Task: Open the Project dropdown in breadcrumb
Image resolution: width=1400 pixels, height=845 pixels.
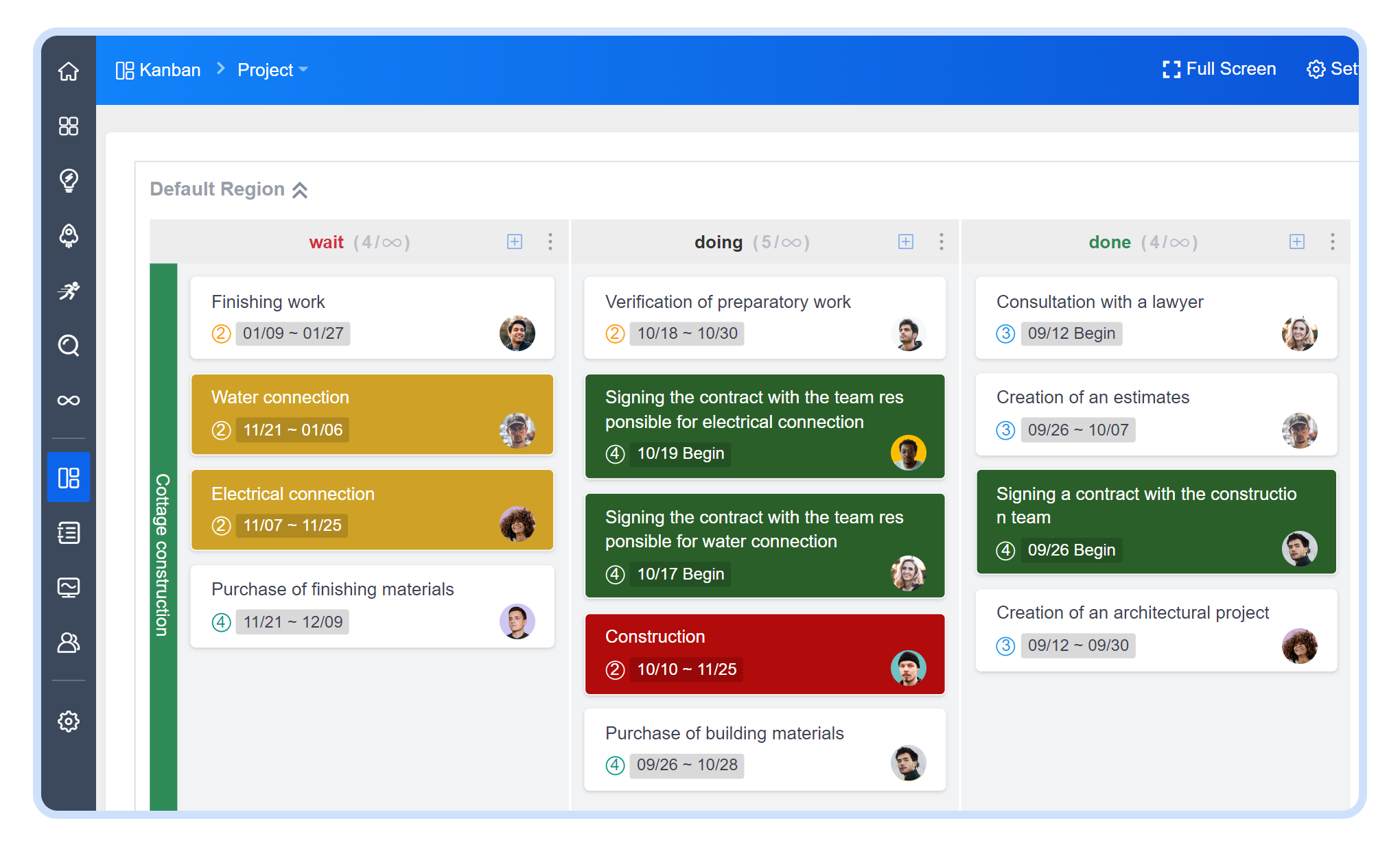Action: pos(272,70)
